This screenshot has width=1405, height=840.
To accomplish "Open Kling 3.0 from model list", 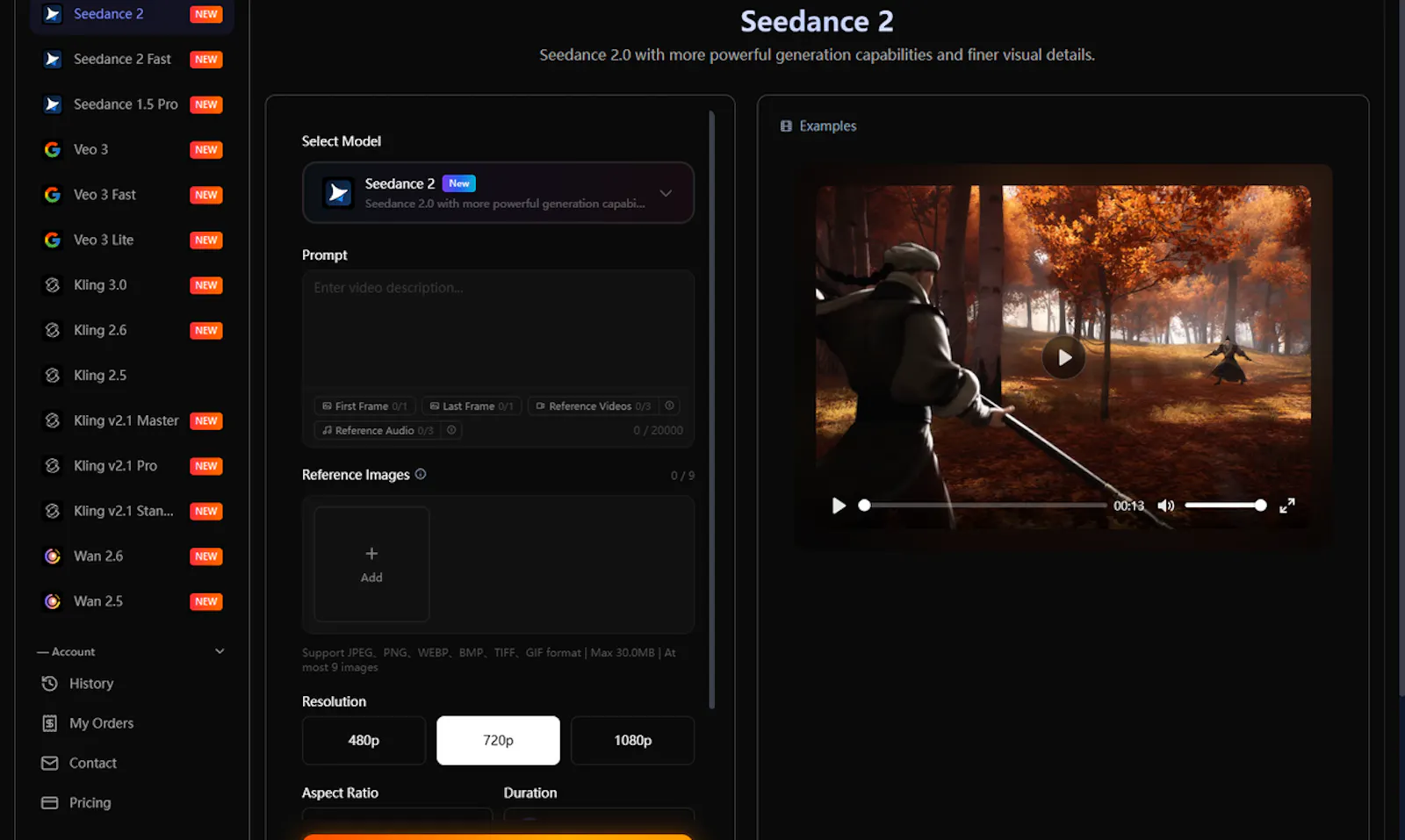I will click(132, 285).
